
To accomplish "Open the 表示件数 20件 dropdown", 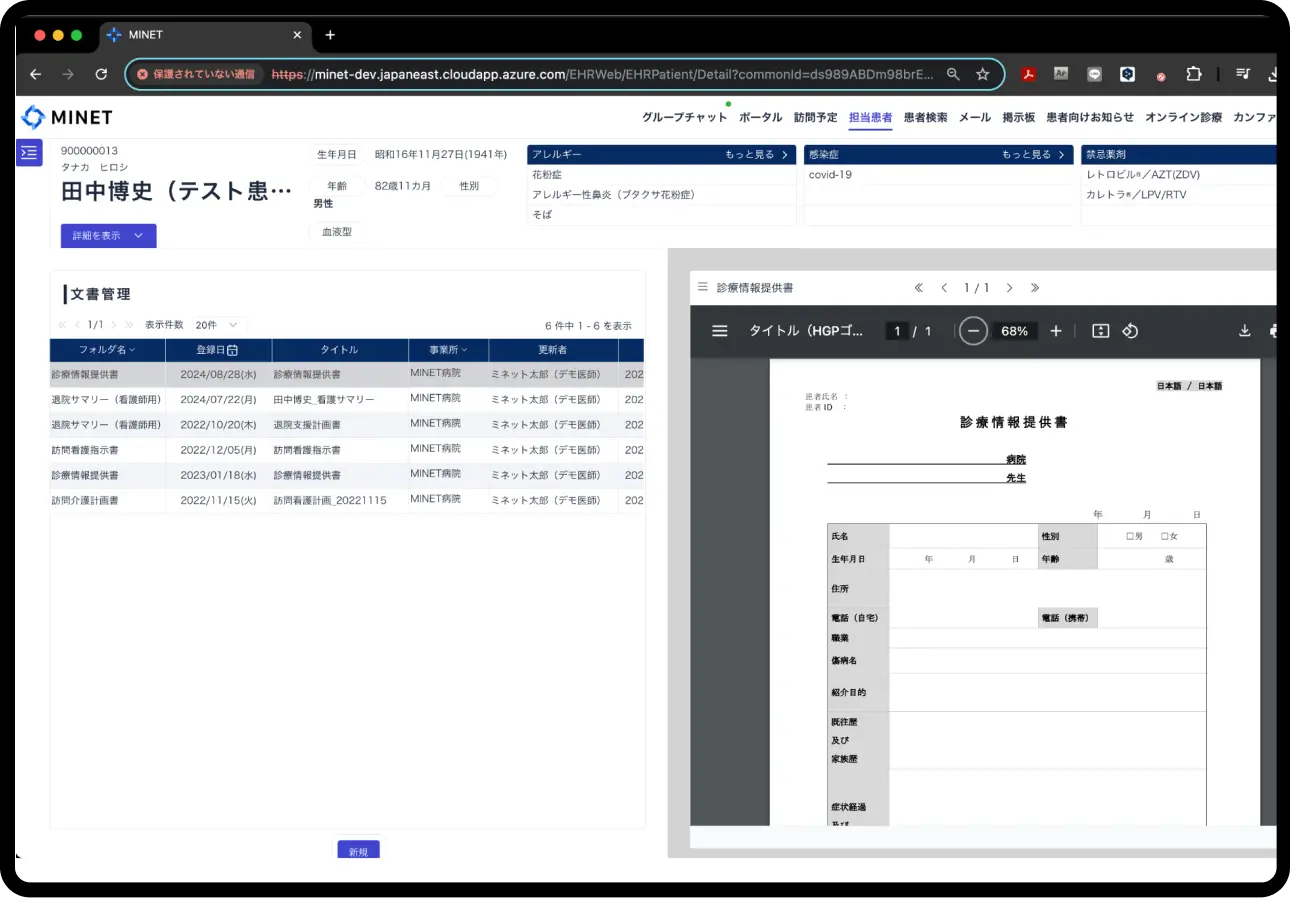I will [x=219, y=325].
